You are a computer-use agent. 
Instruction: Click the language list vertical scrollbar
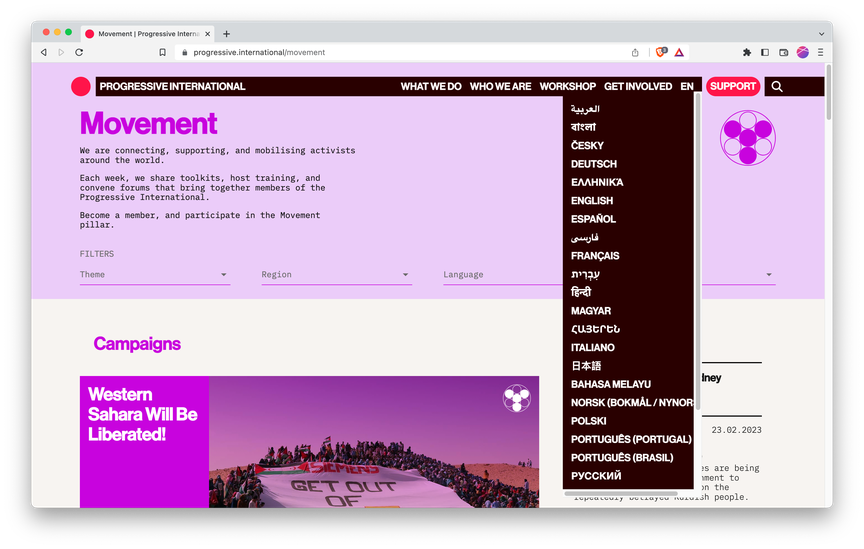[x=698, y=251]
